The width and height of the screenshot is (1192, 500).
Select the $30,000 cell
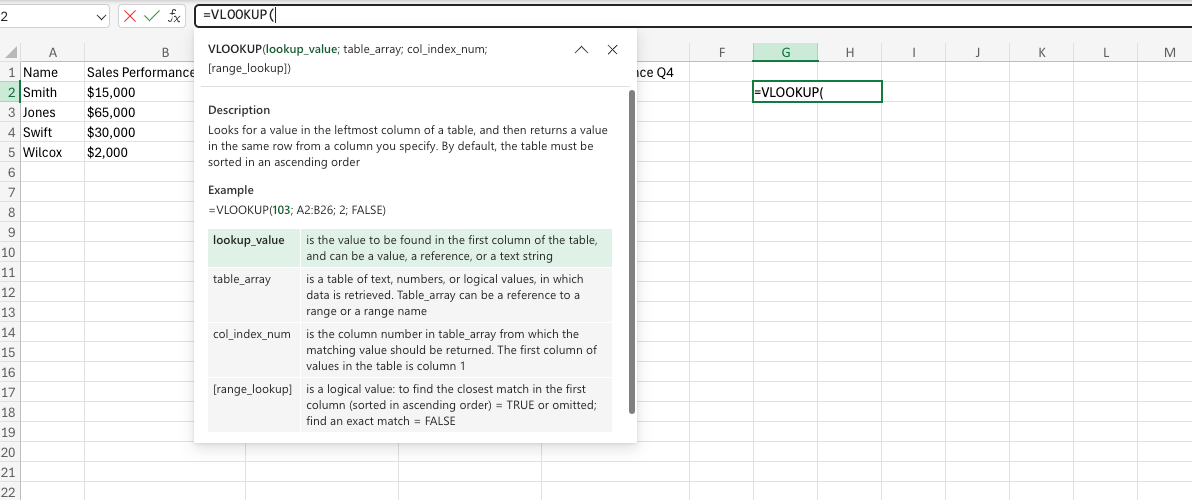tap(140, 132)
